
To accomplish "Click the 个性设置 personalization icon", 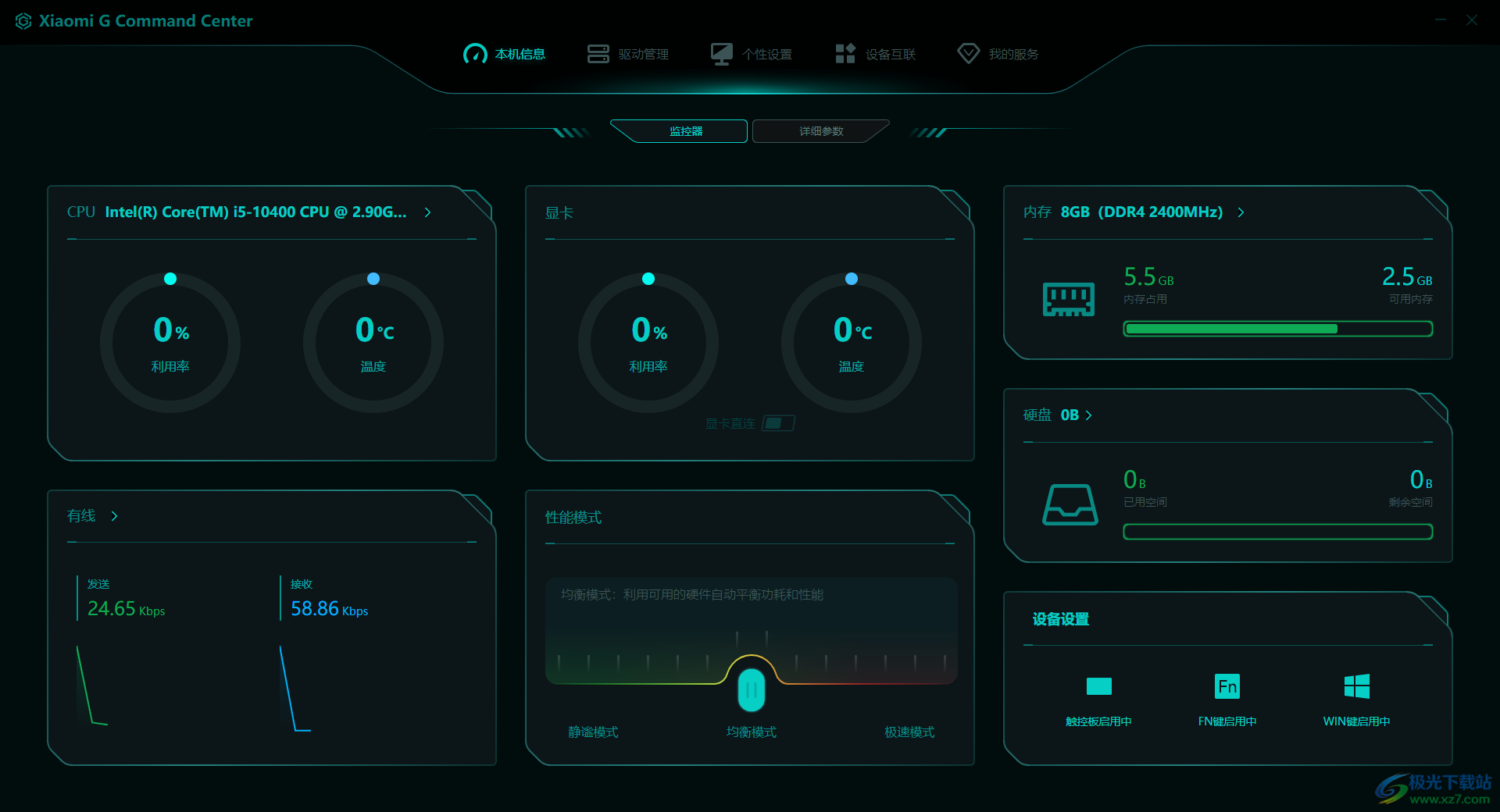I will pyautogui.click(x=721, y=53).
